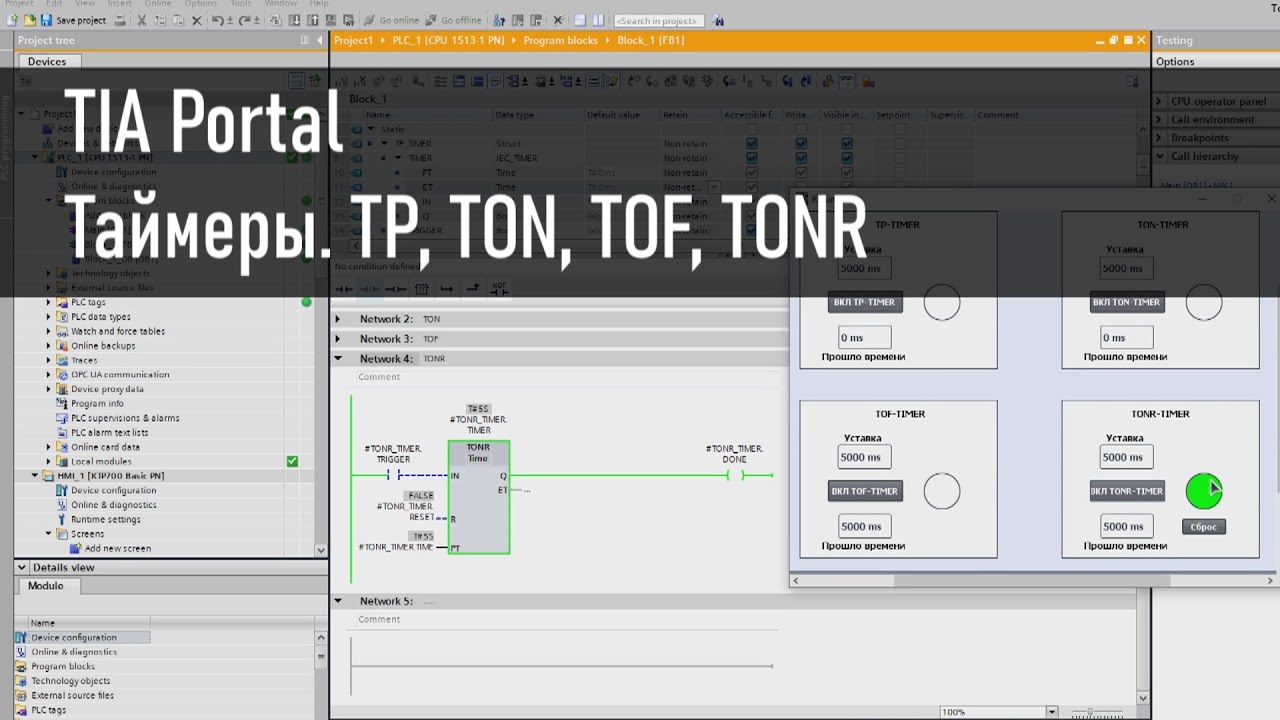Select the Module tab in Details view
This screenshot has width=1280, height=720.
point(45,586)
